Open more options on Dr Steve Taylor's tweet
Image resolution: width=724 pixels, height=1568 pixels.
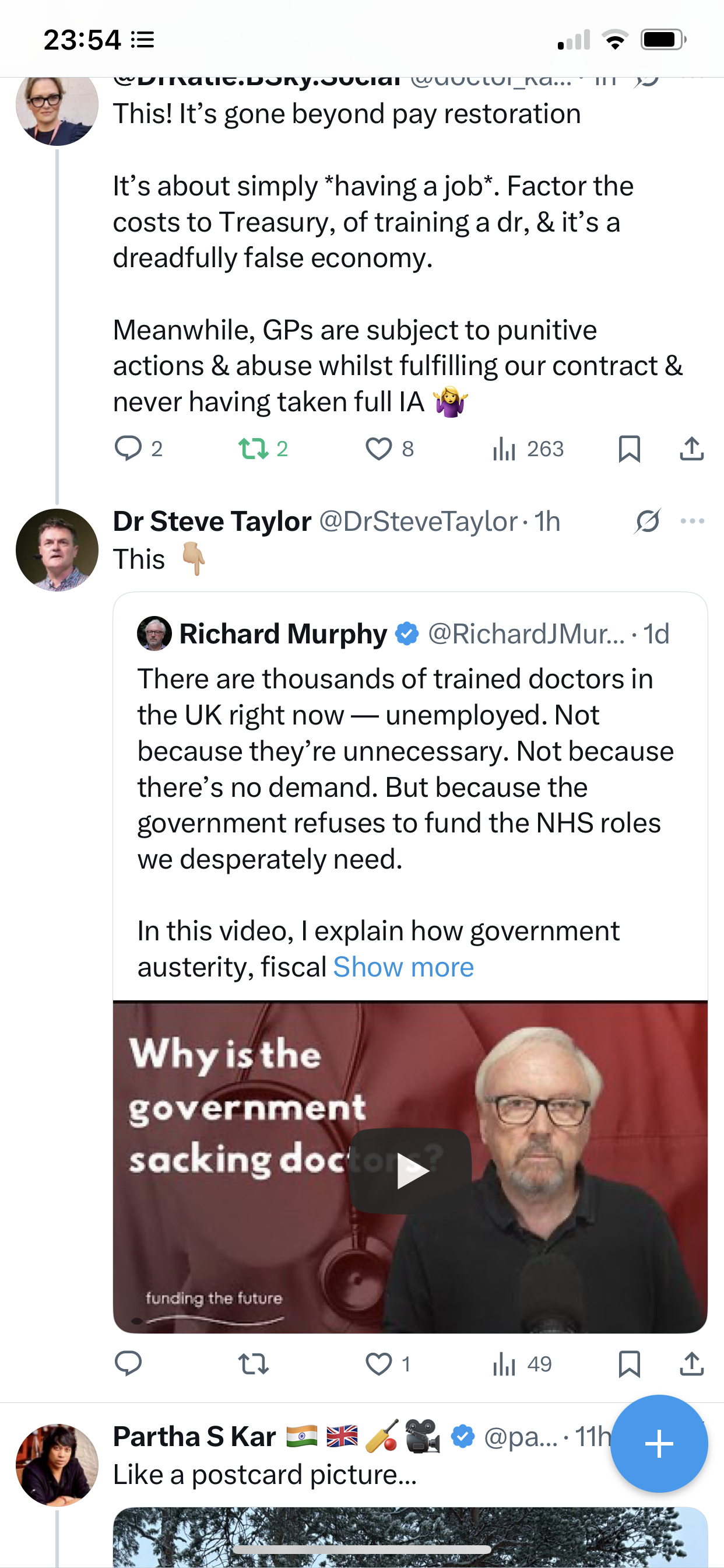[693, 521]
